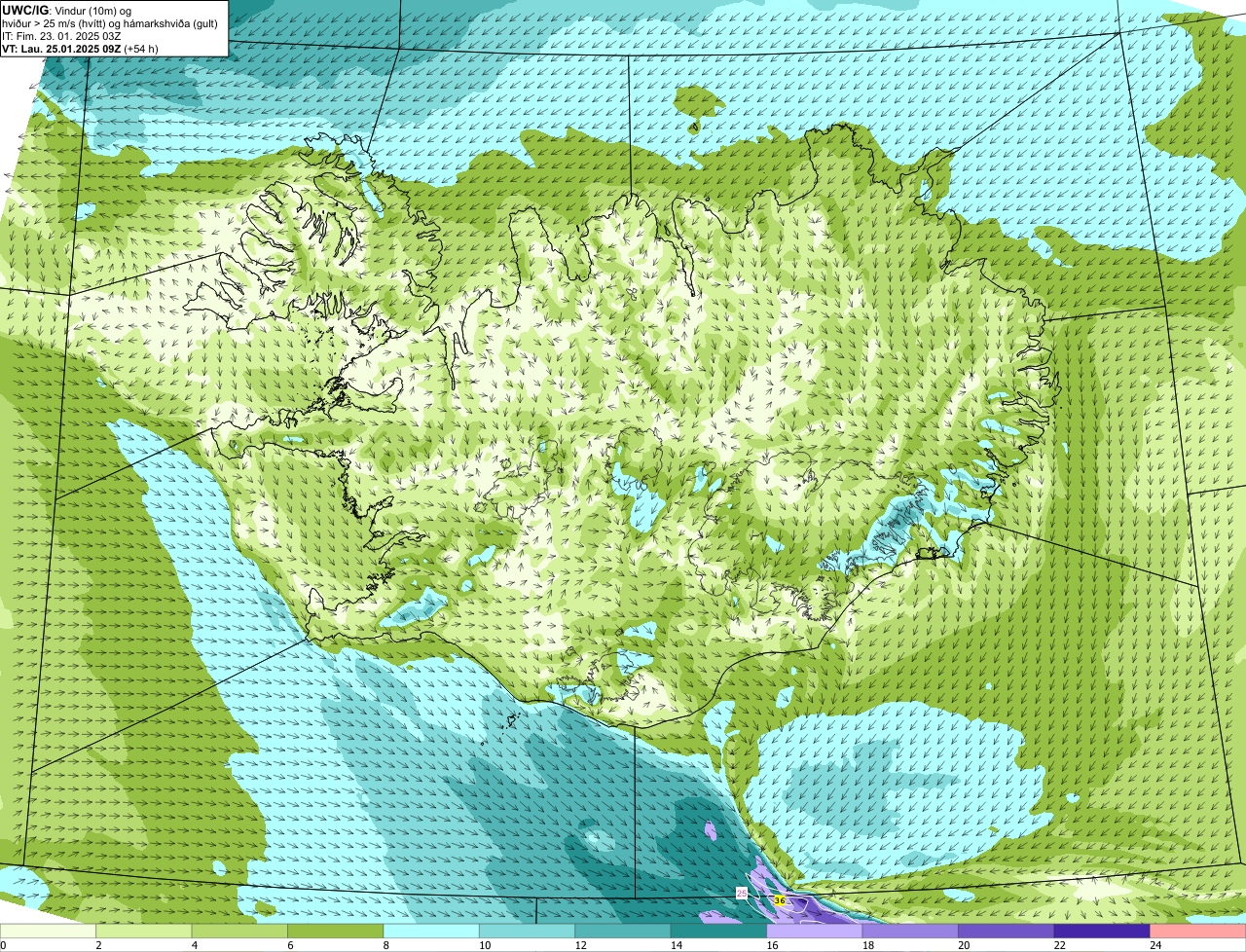This screenshot has height=952, width=1246.
Task: Click the title line "UWC/IG: Vindur (10m) og"
Action: tap(67, 10)
